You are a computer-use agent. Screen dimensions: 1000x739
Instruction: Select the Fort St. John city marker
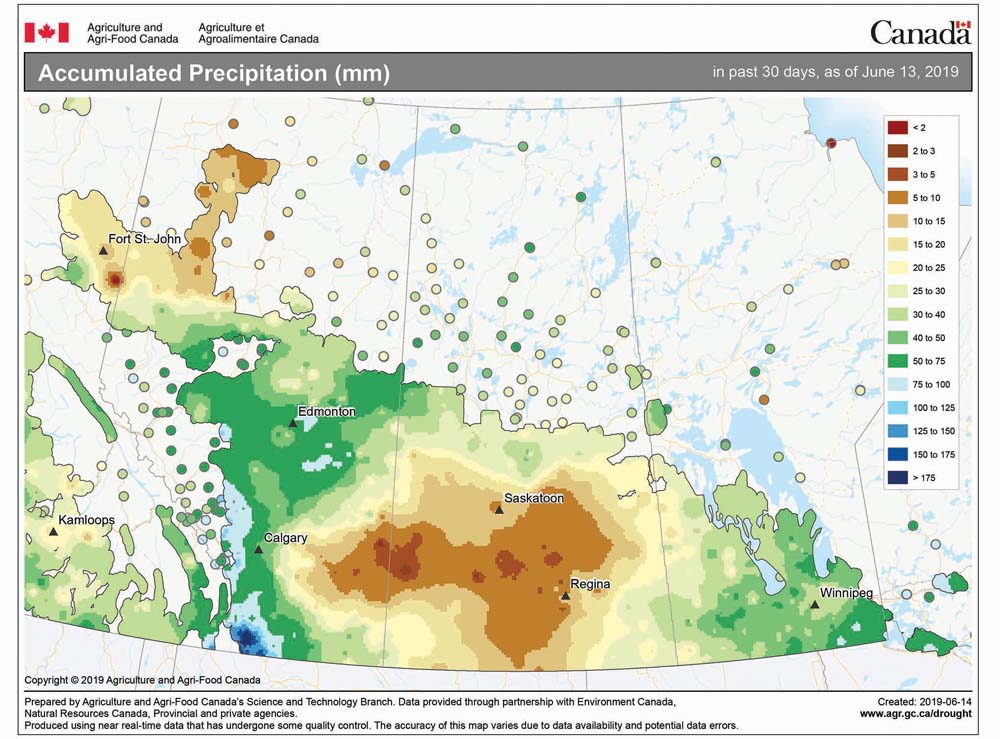pos(103,252)
